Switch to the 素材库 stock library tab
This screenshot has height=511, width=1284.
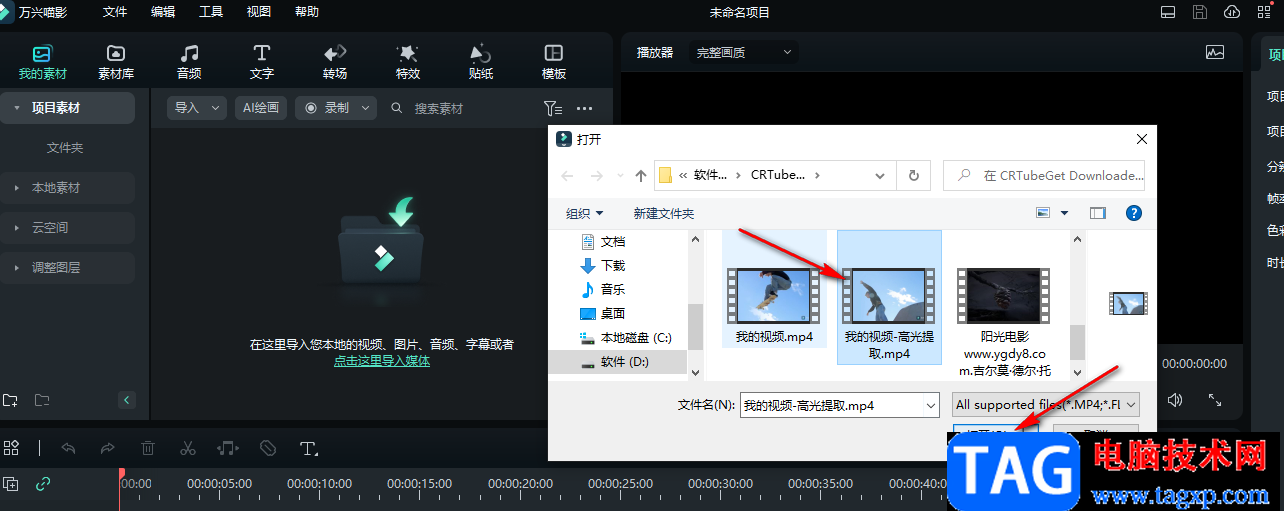coord(116,62)
